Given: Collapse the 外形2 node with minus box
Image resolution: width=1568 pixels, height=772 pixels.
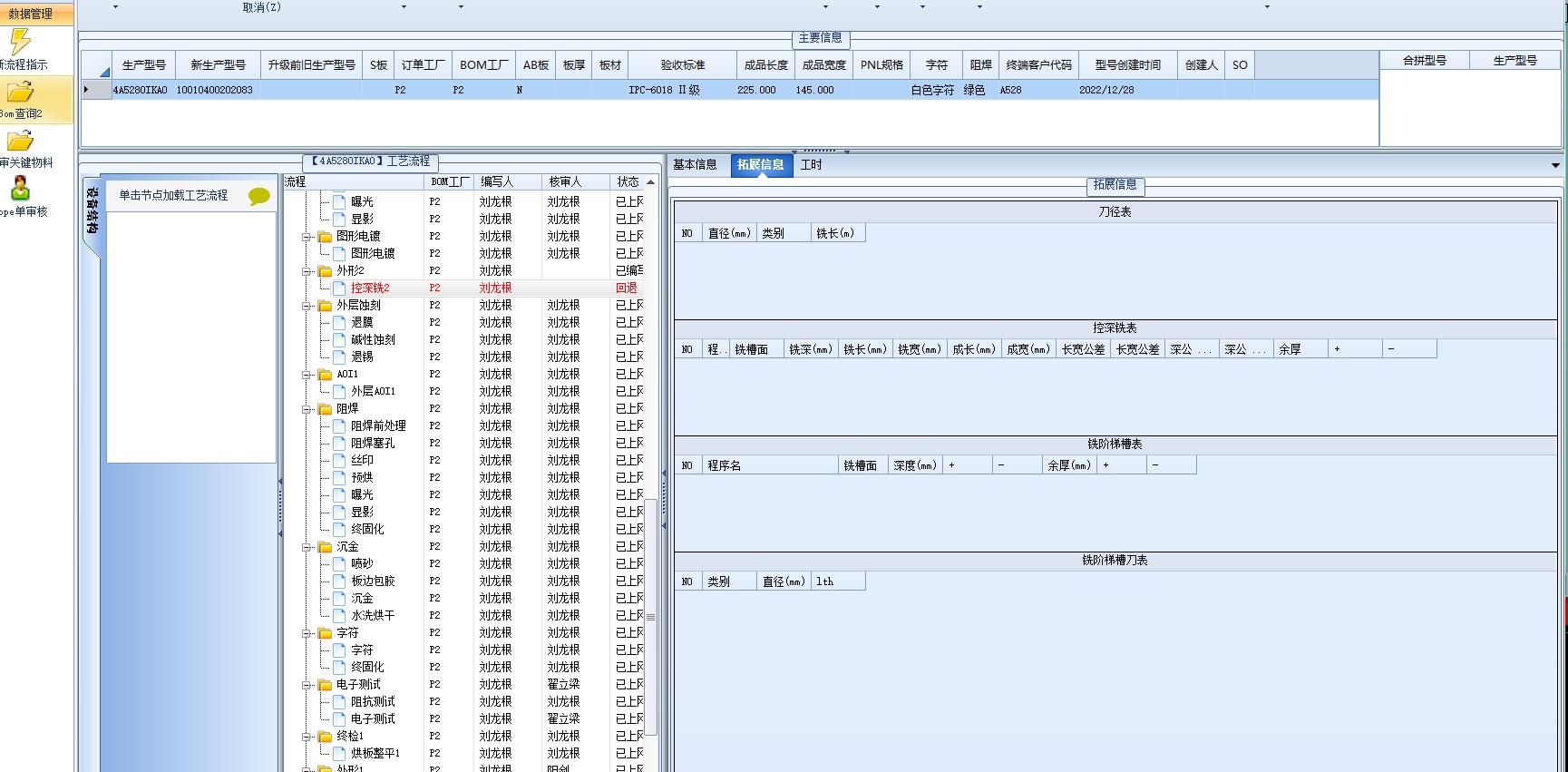Looking at the screenshot, I should click(x=307, y=271).
